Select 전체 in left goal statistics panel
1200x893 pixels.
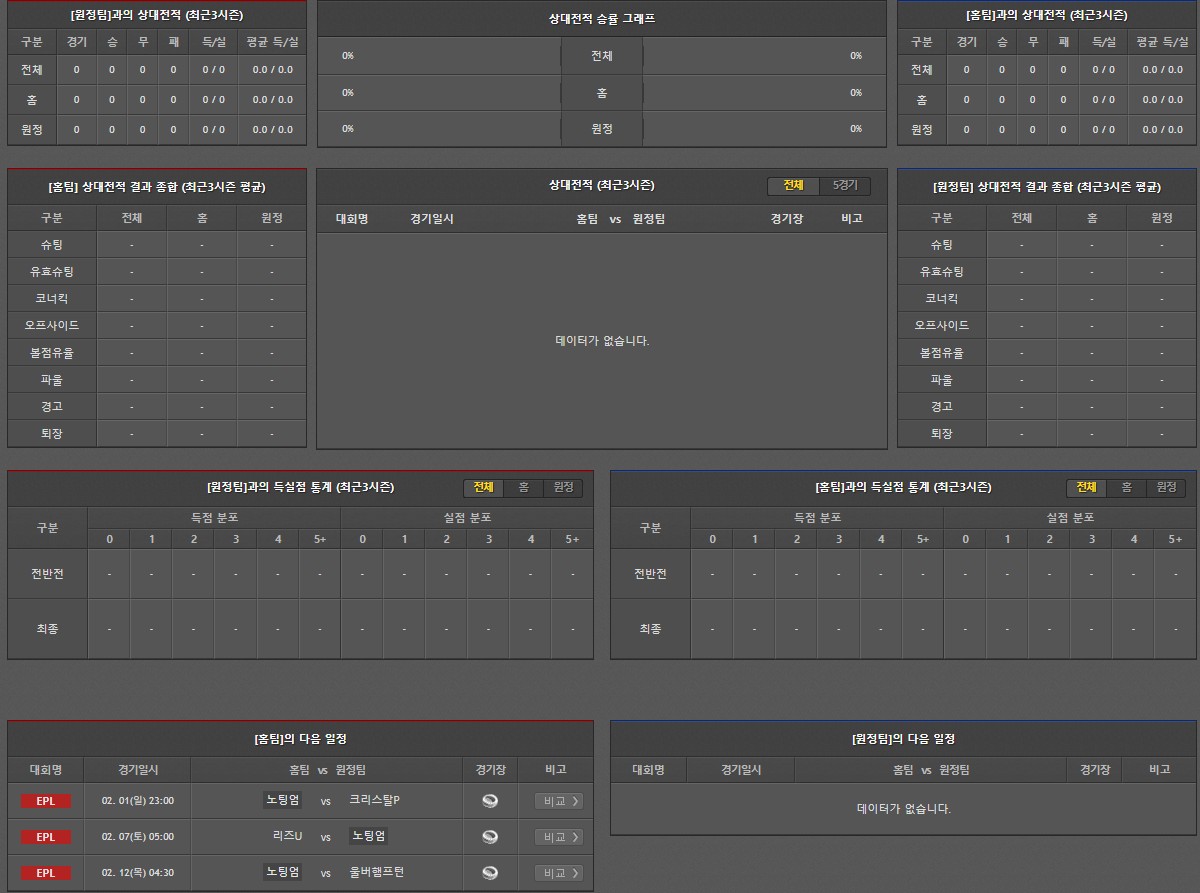483,487
